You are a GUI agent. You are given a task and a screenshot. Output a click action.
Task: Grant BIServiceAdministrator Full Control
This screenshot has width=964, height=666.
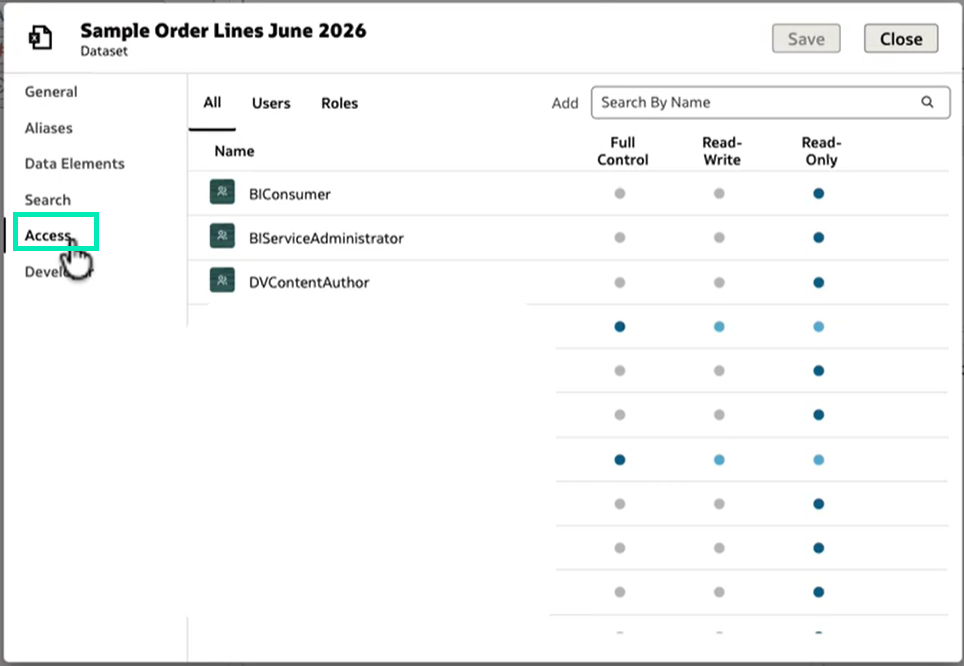pos(620,237)
